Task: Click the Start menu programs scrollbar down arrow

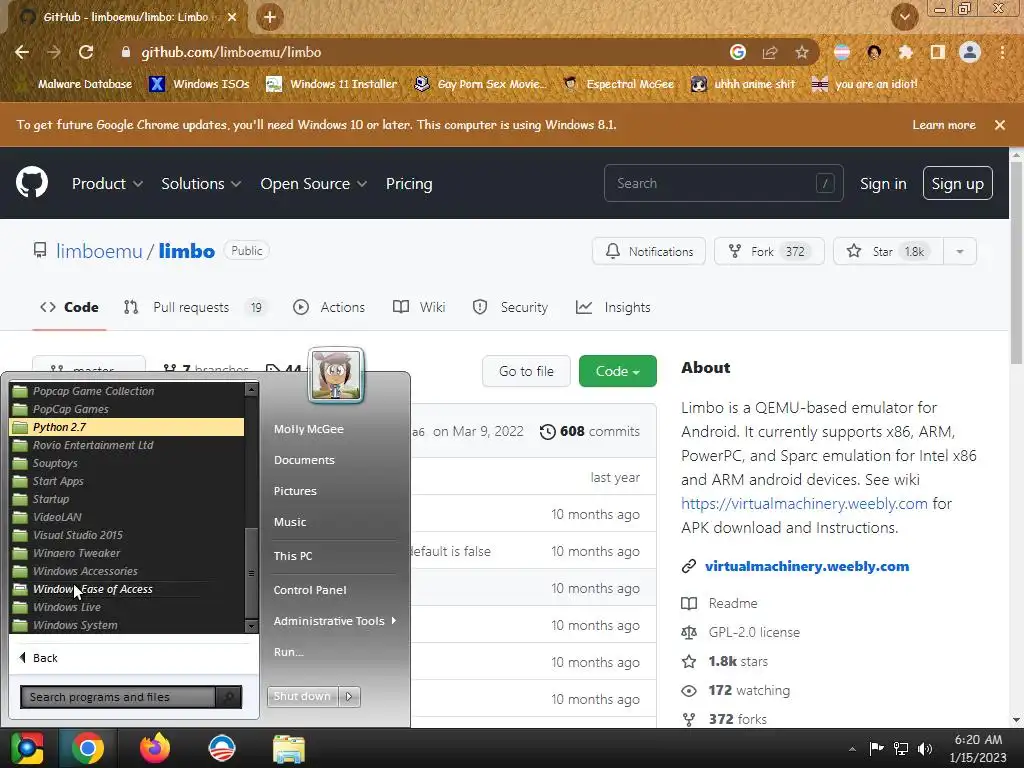Action: pos(251,626)
